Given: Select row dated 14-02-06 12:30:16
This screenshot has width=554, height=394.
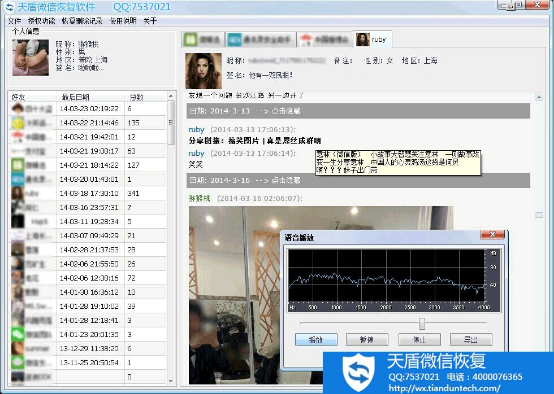Looking at the screenshot, I should pyautogui.click(x=88, y=278).
